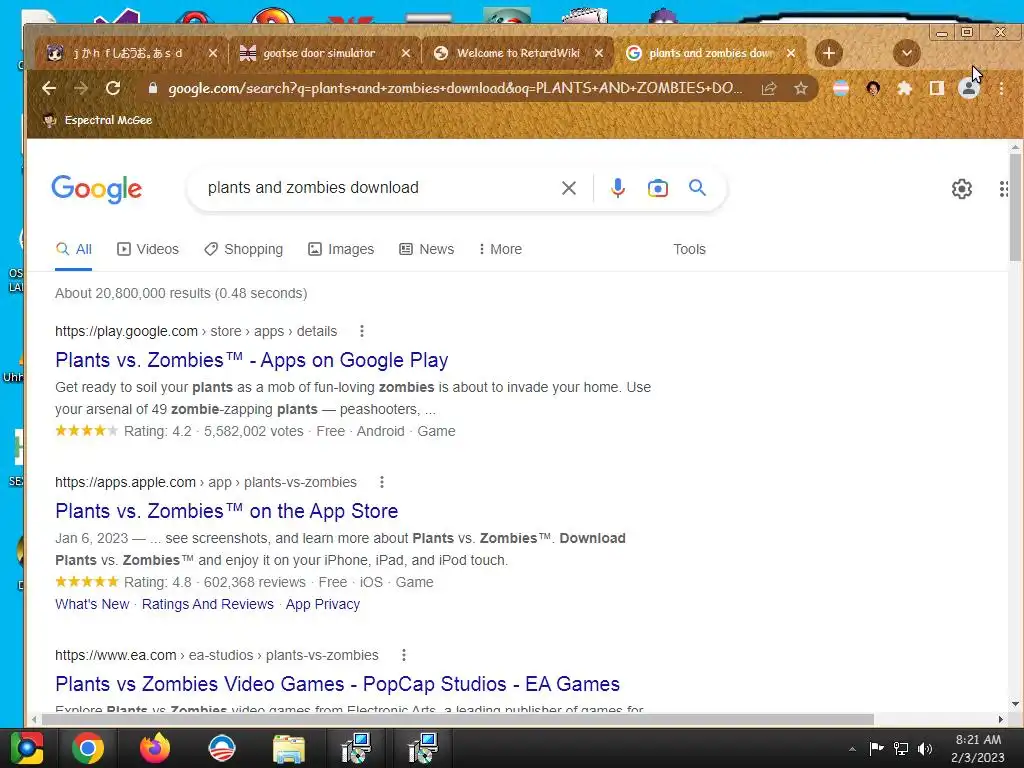
Task: Switch to the Shopping results tab
Action: point(244,249)
